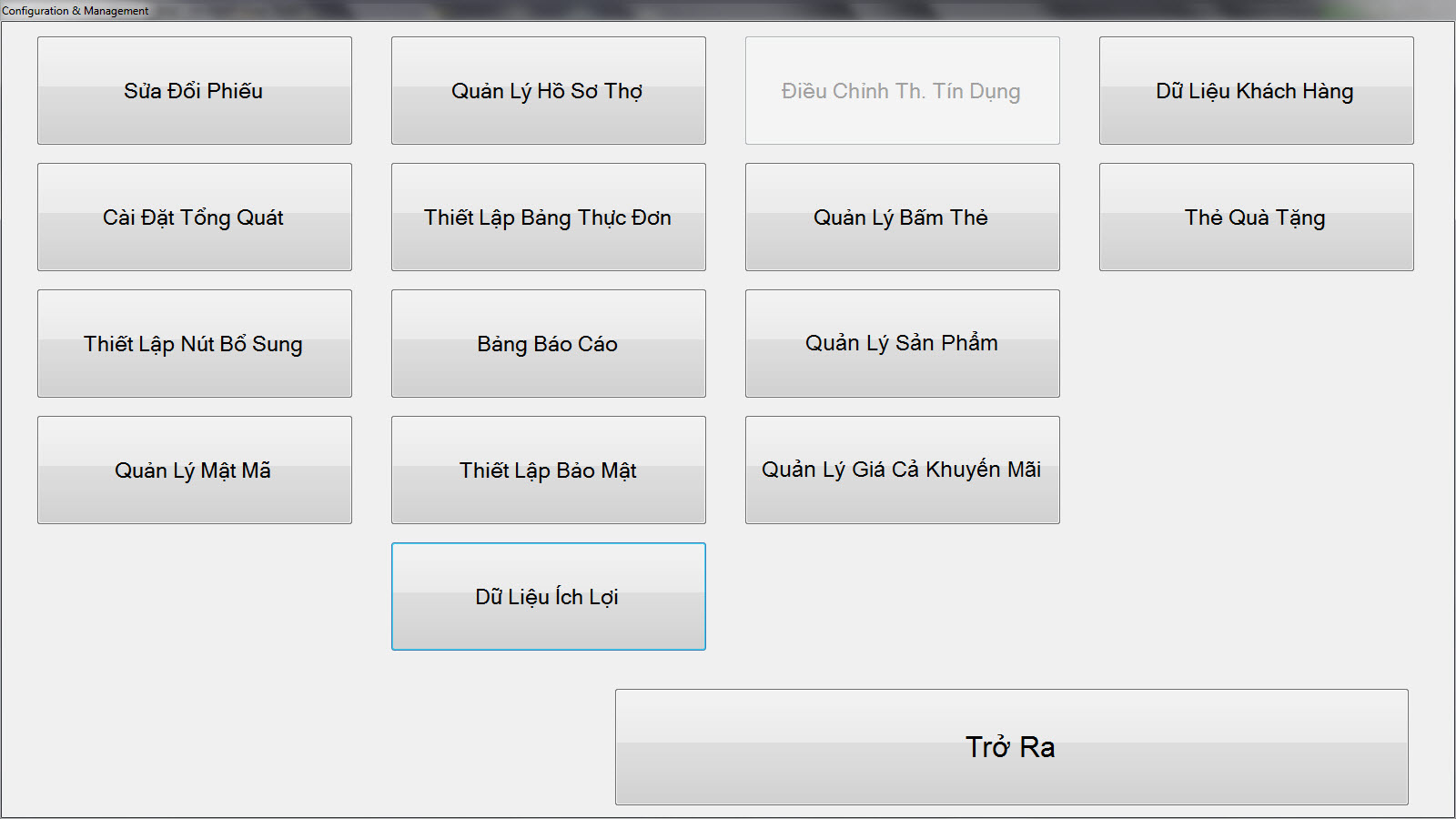
Task: Click Quản Lý Sản Phẩm button
Action: click(x=902, y=344)
